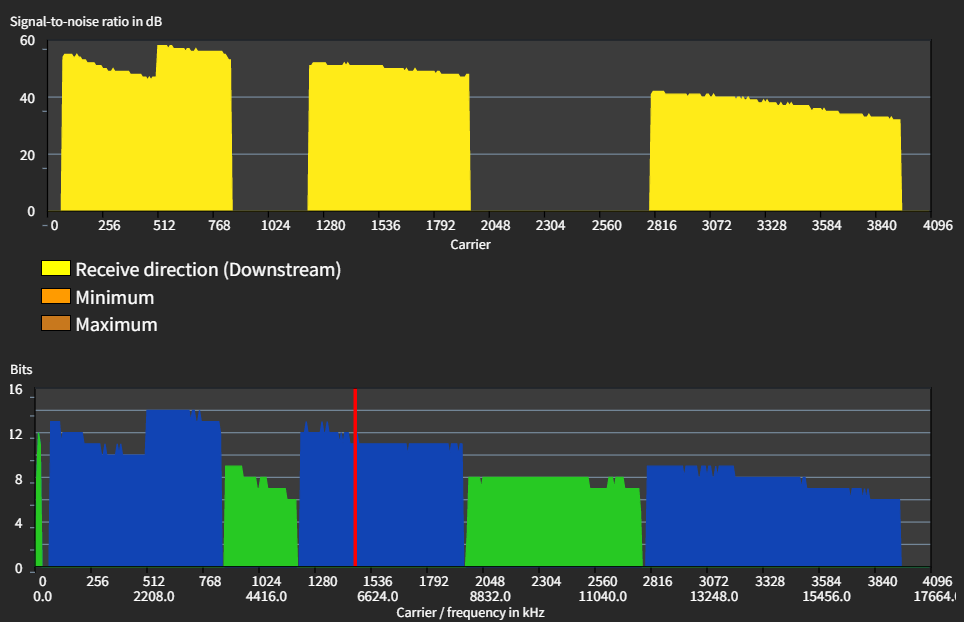Click the middle yellow SNR band near carrier 1536
964x622 pixels.
tap(388, 140)
